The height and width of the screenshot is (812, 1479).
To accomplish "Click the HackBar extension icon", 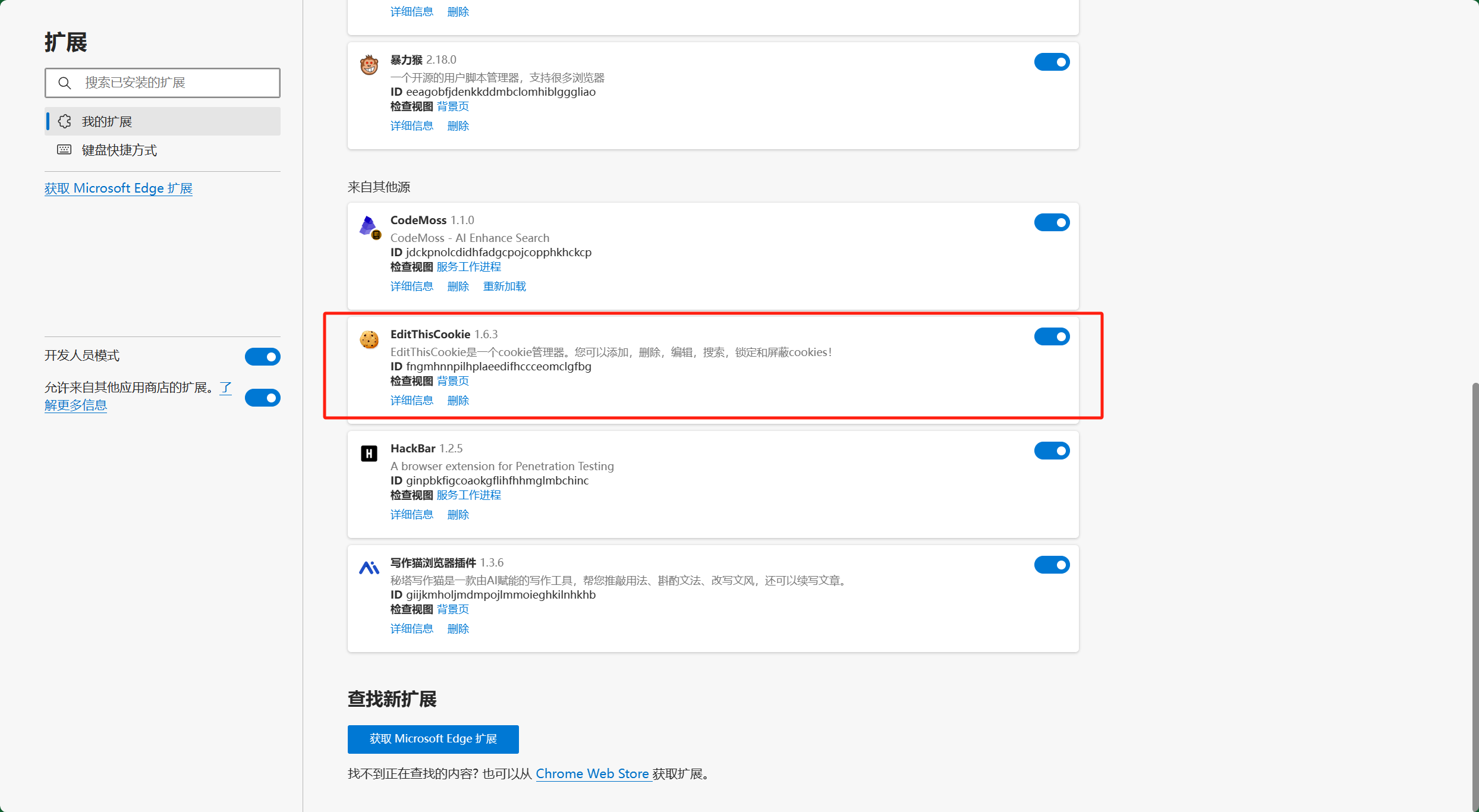I will [369, 454].
